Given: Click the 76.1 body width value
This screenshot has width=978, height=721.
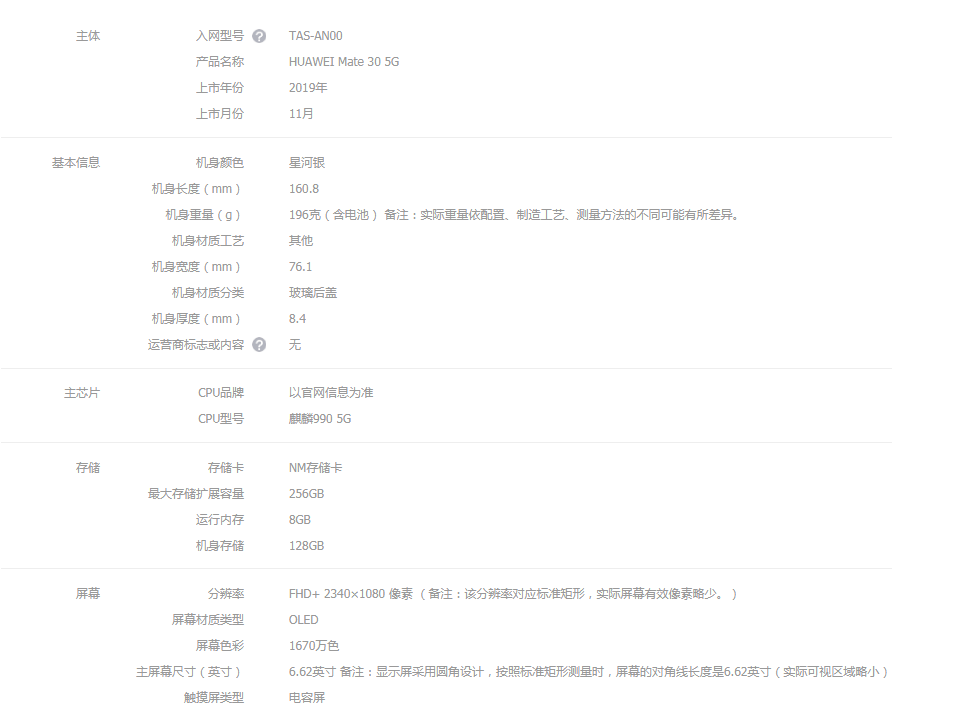Looking at the screenshot, I should (x=300, y=267).
